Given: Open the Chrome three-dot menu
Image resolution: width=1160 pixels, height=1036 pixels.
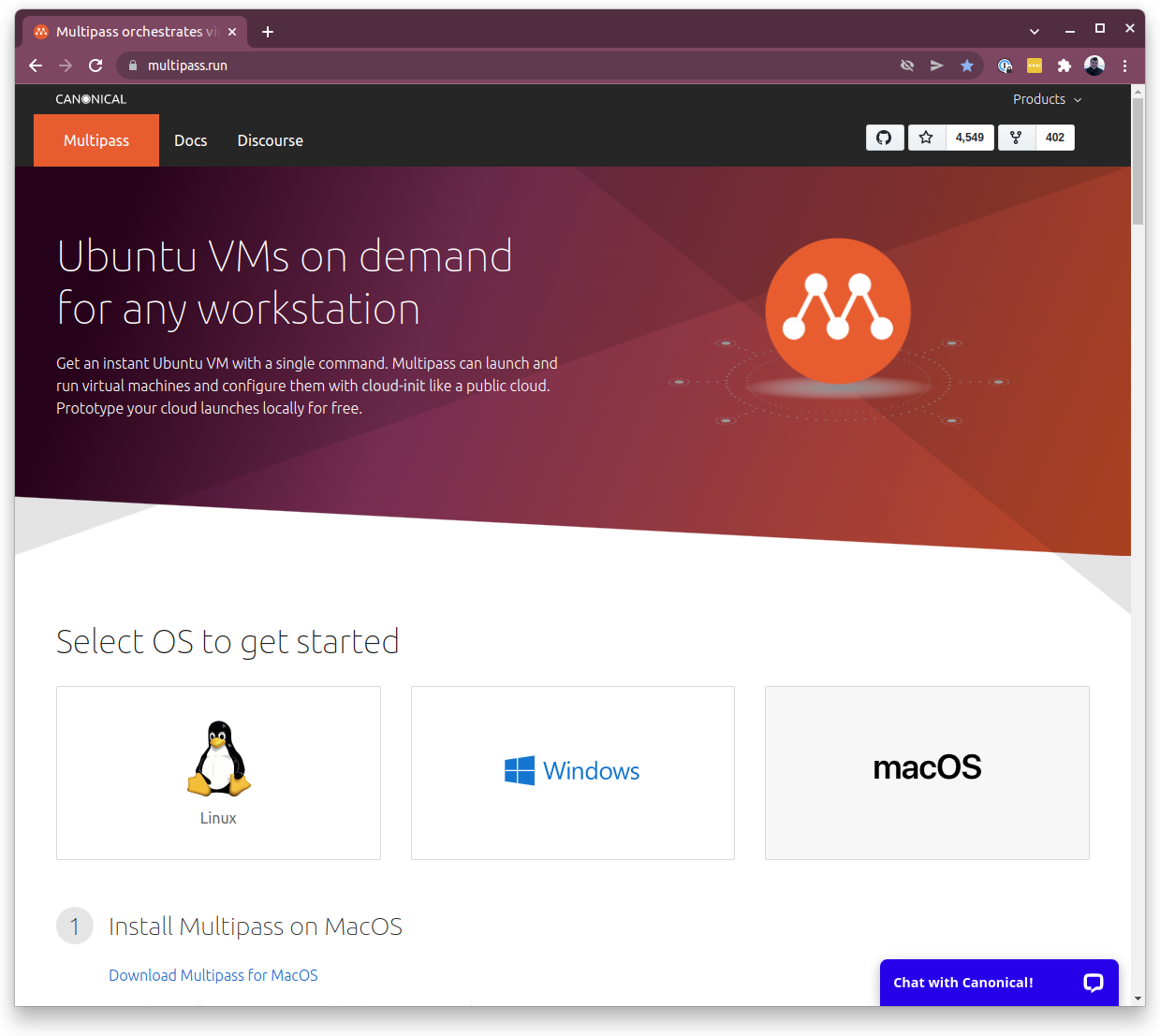Looking at the screenshot, I should click(x=1124, y=66).
